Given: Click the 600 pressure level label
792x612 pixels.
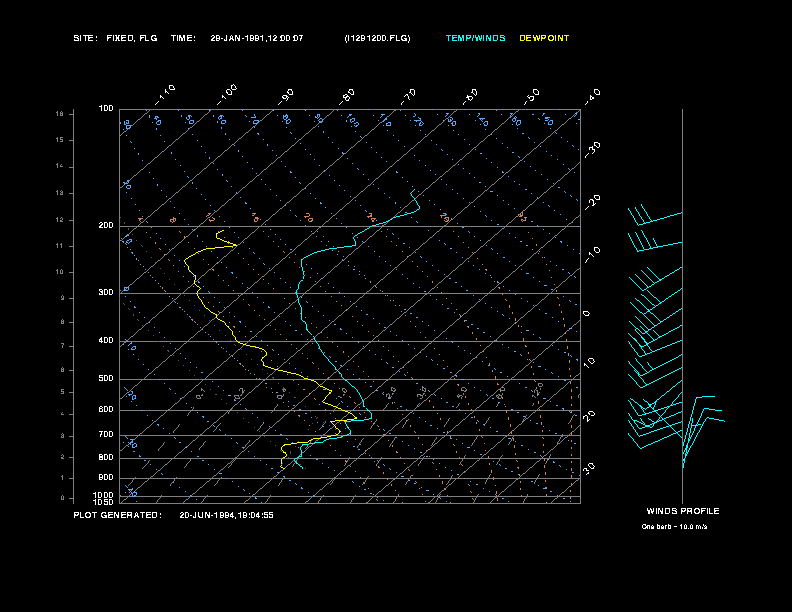Looking at the screenshot, I should point(106,410).
